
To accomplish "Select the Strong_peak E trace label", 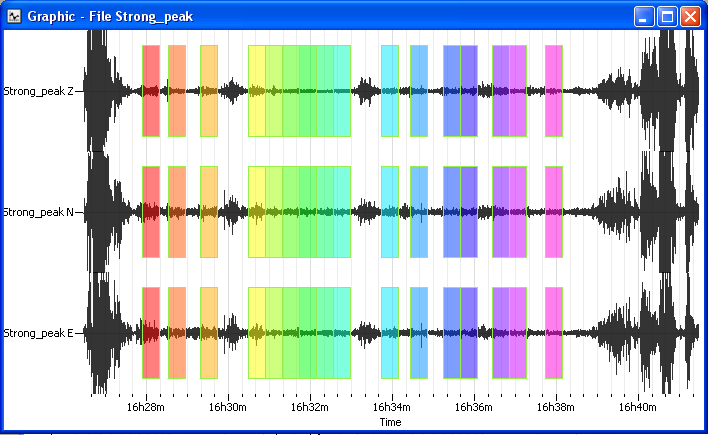I will (x=38, y=333).
